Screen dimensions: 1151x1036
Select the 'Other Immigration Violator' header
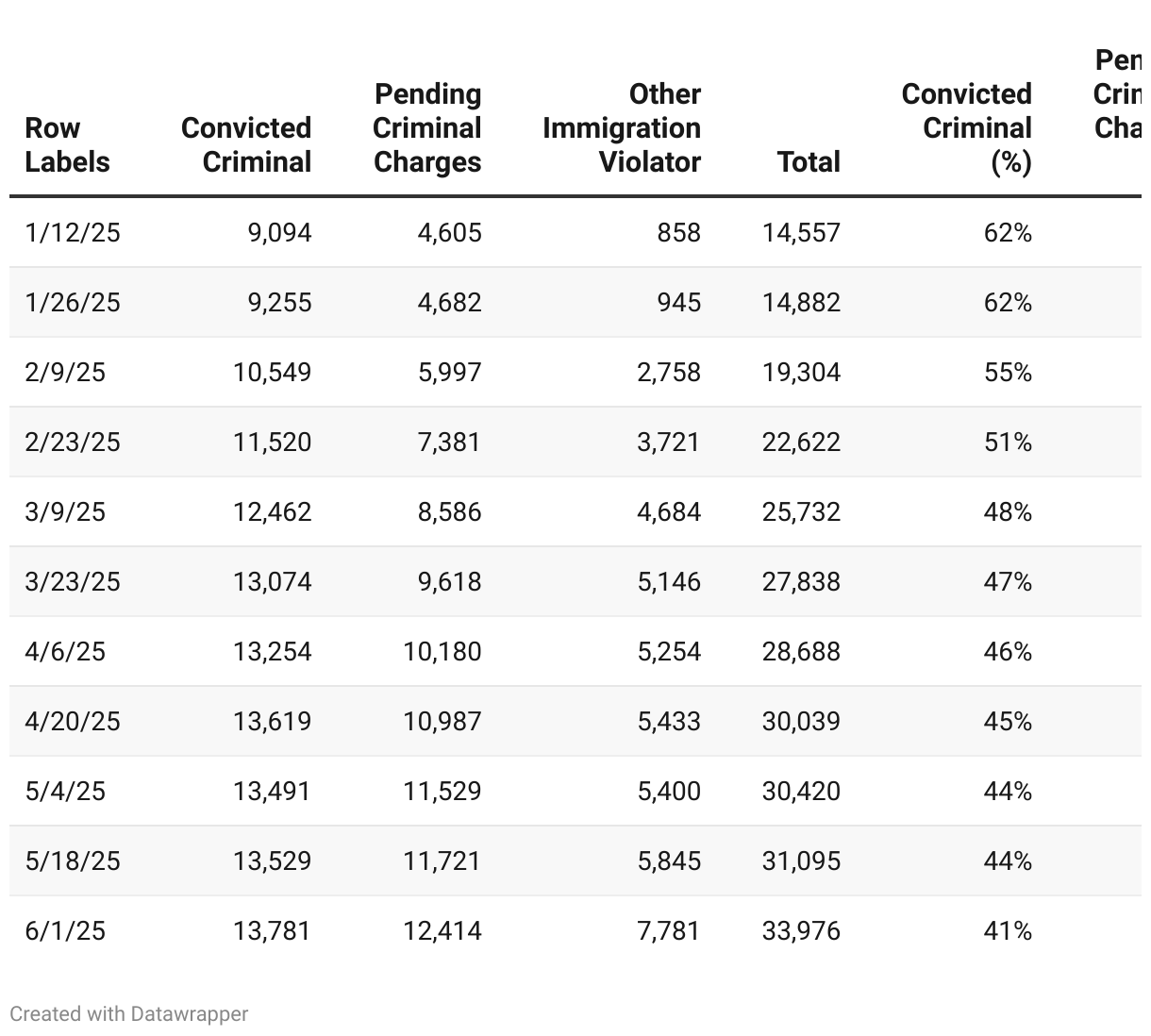point(622,127)
